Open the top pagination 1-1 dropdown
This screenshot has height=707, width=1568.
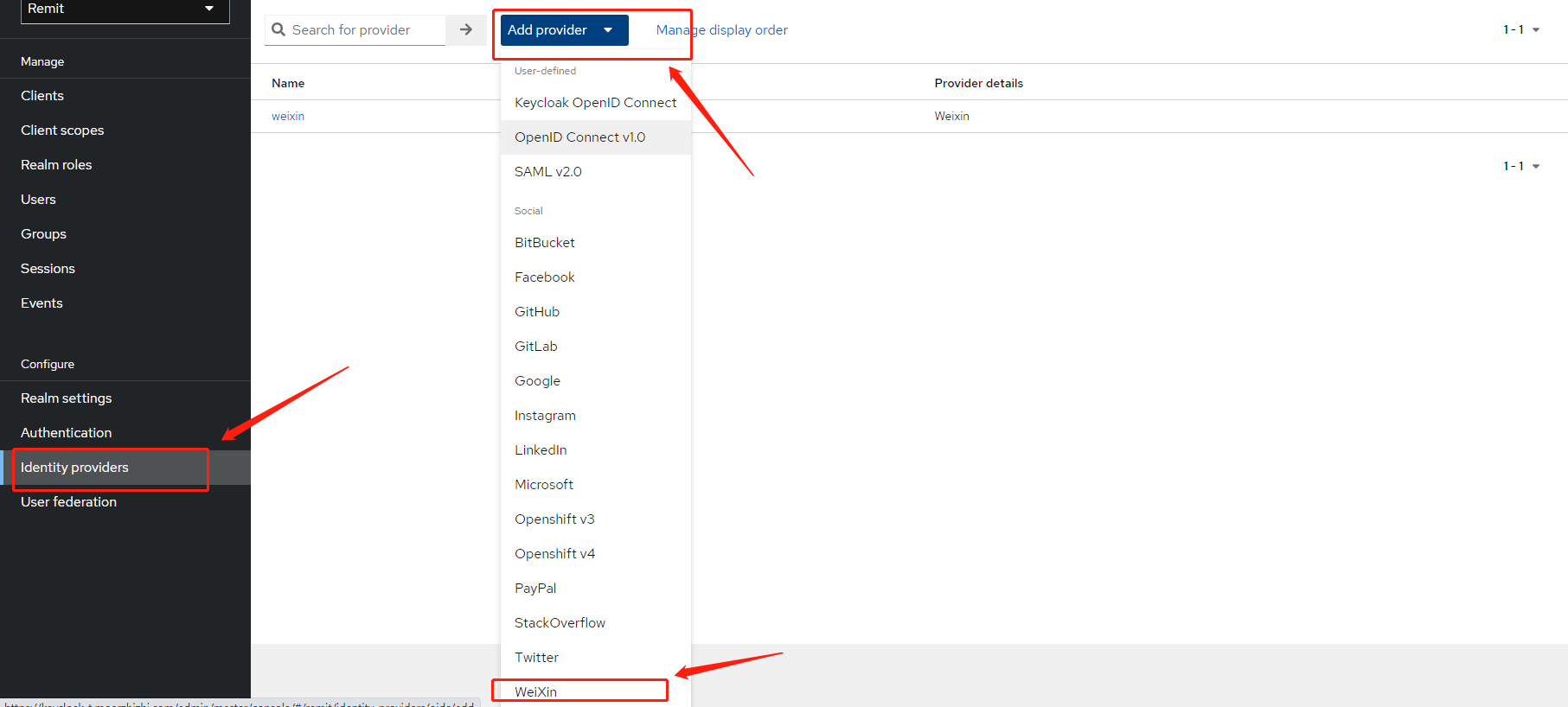[1521, 29]
